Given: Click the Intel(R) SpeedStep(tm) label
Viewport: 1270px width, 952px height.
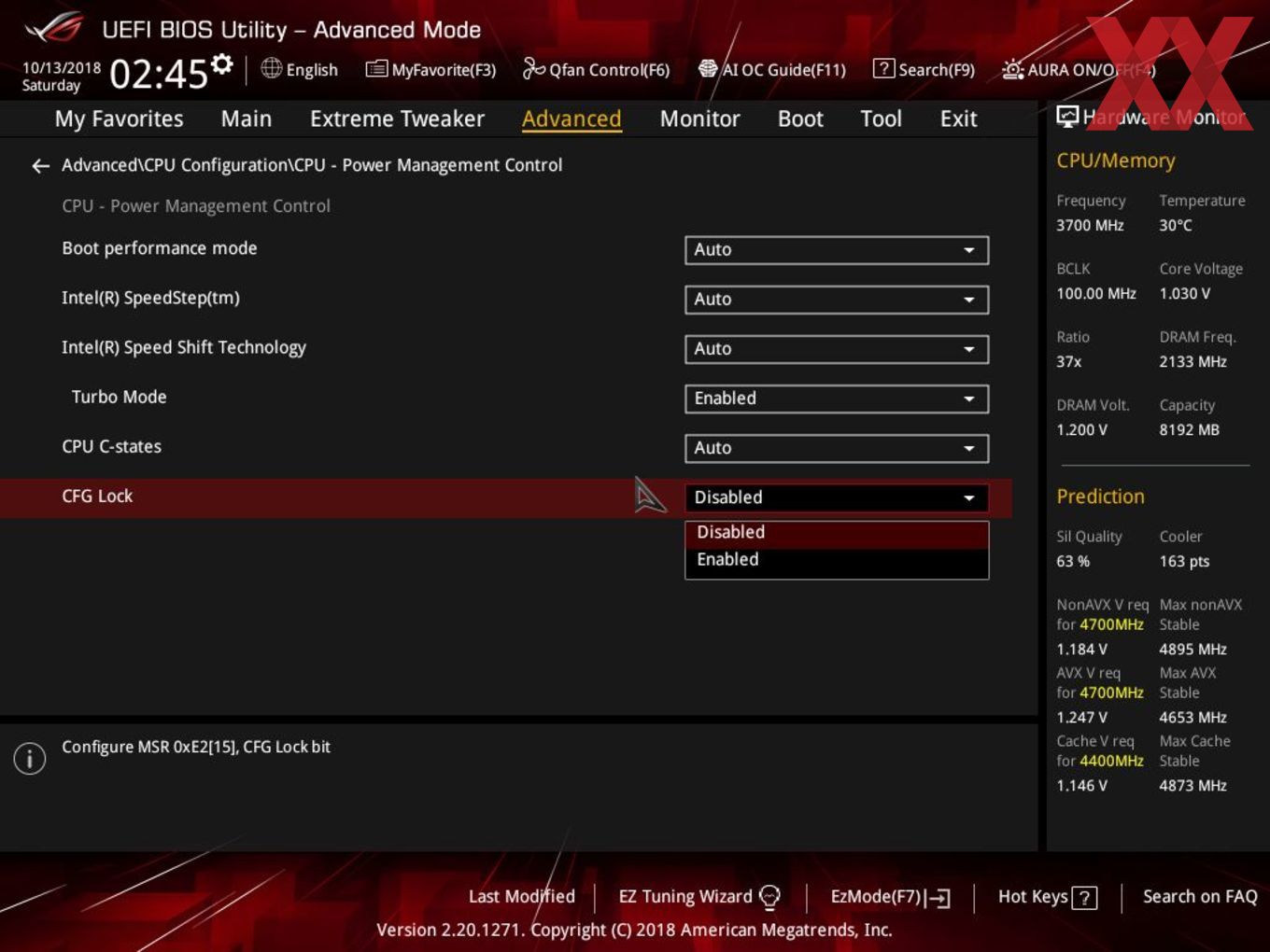Looking at the screenshot, I should pos(150,299).
